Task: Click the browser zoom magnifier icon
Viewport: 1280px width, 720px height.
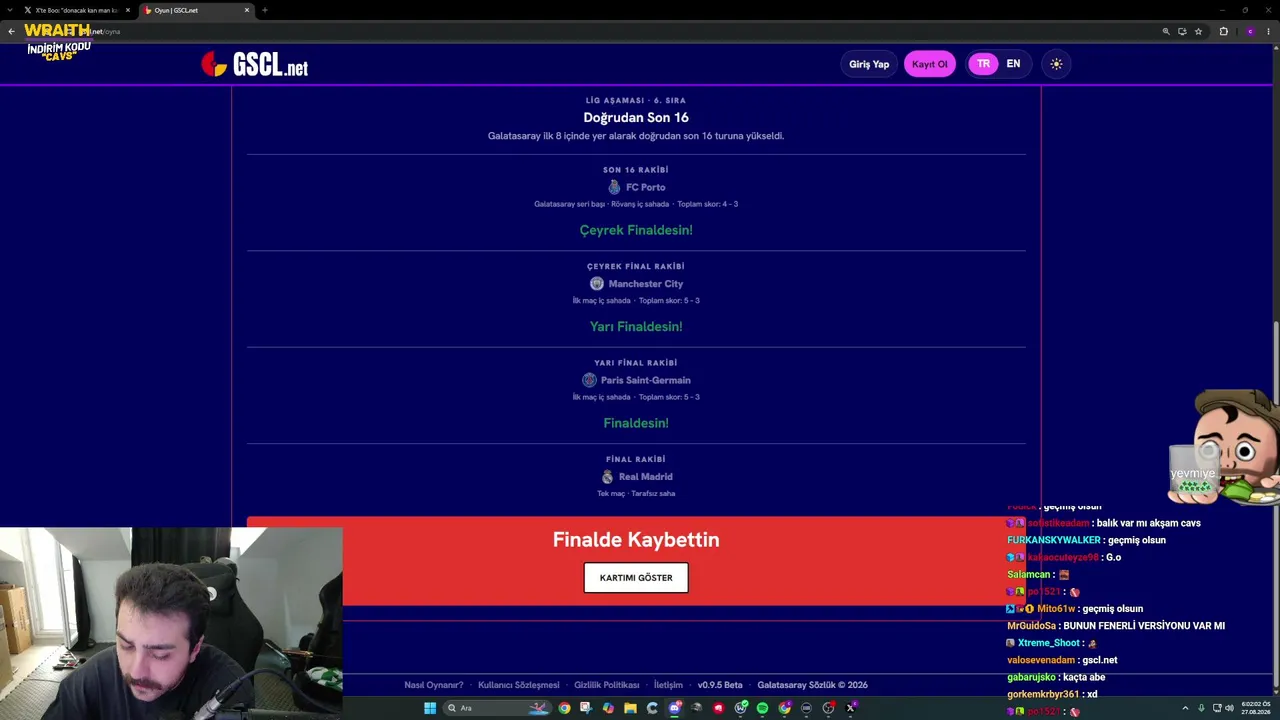Action: (1166, 31)
